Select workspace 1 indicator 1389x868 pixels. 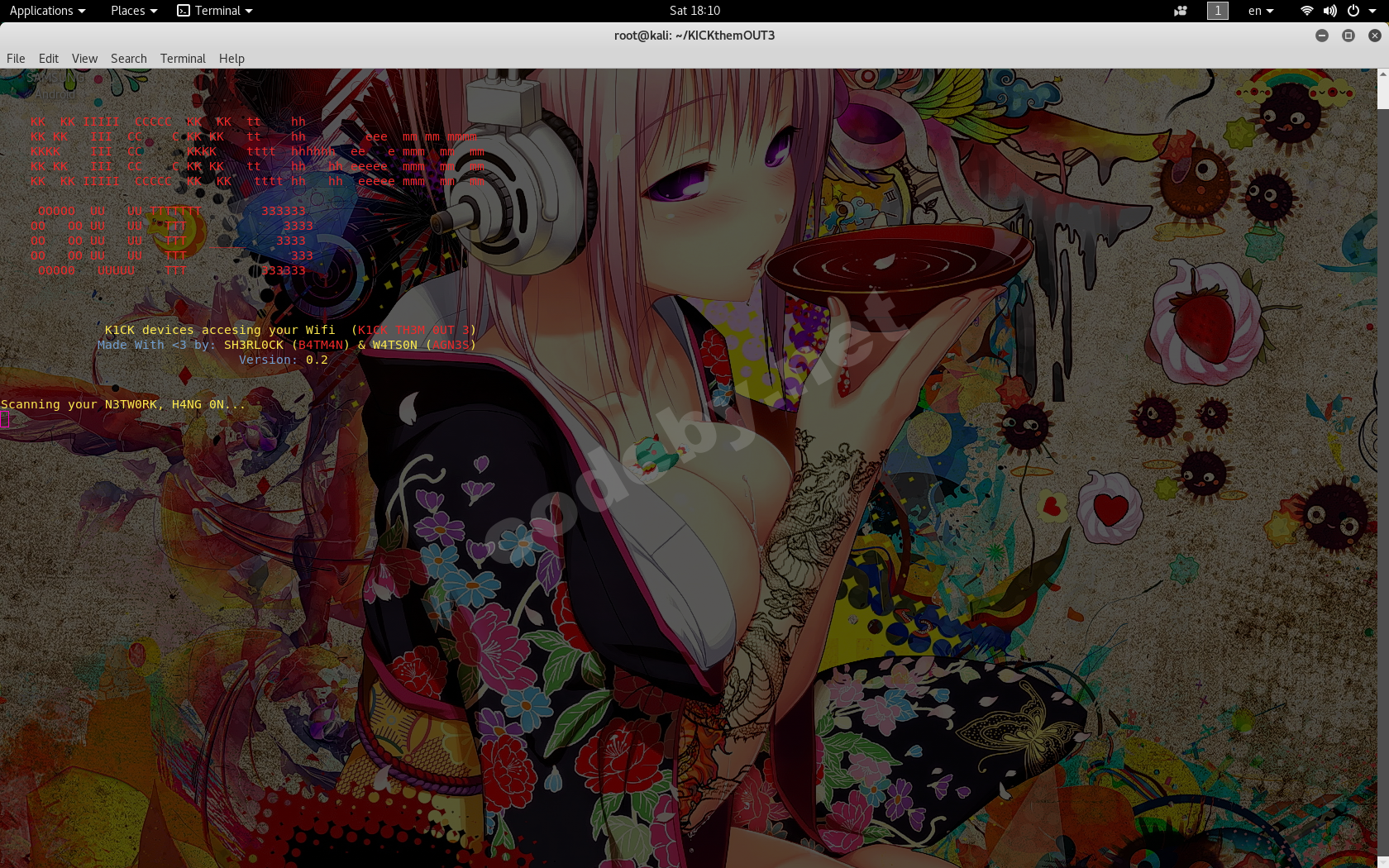[1217, 11]
